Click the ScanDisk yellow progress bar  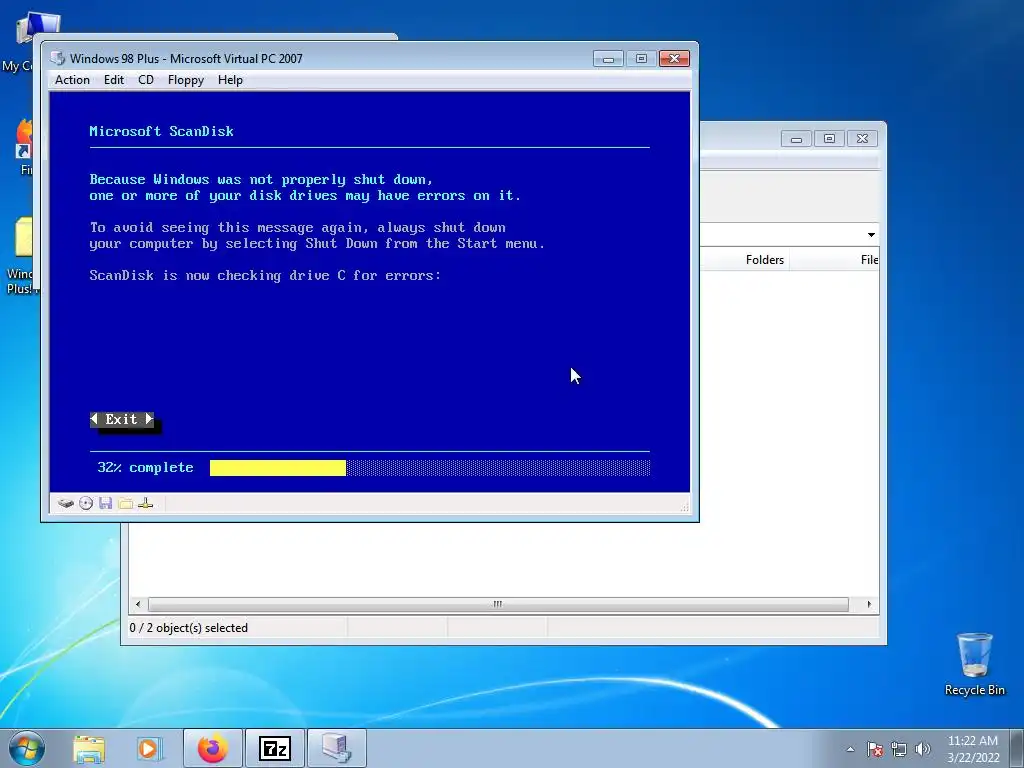pyautogui.click(x=278, y=468)
